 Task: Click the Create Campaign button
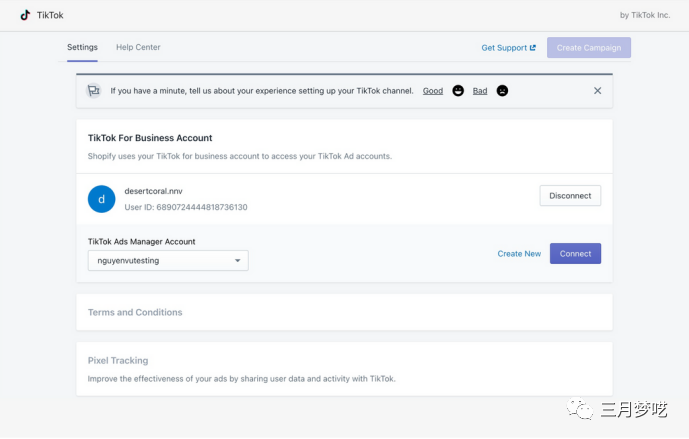coord(588,48)
